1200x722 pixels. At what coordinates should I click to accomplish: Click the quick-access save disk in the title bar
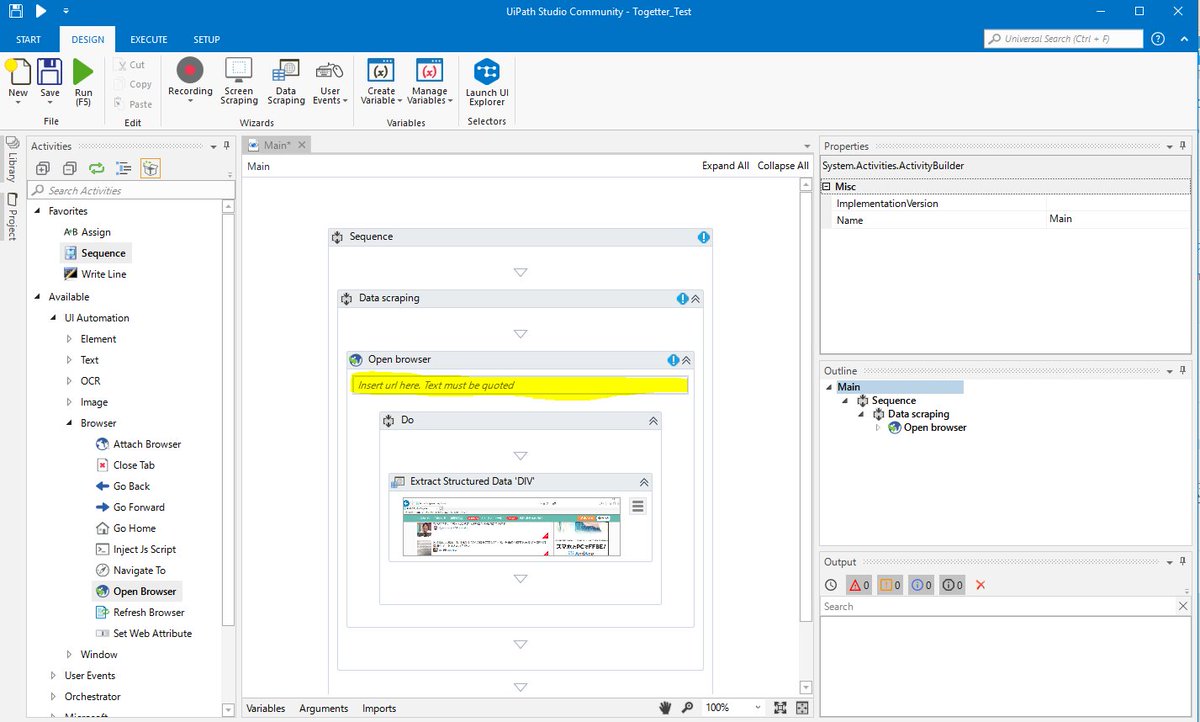click(x=15, y=11)
